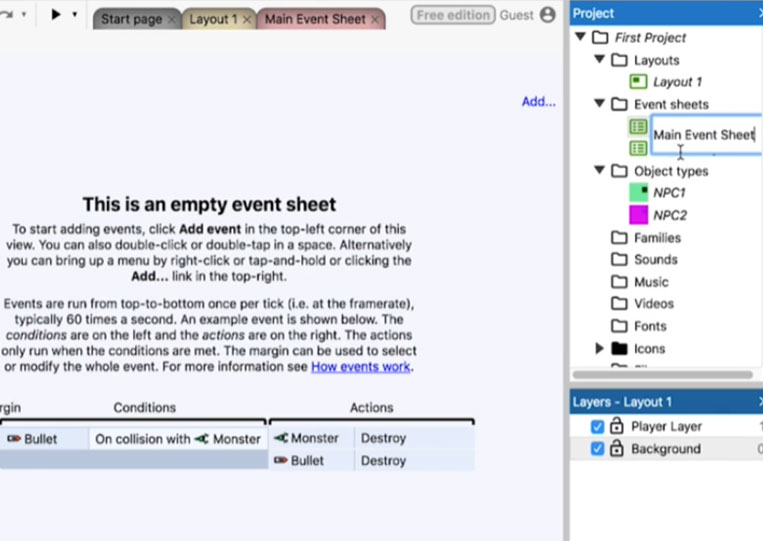Click the Main Event Sheet sheet icon
This screenshot has height=541, width=763.
tap(638, 126)
